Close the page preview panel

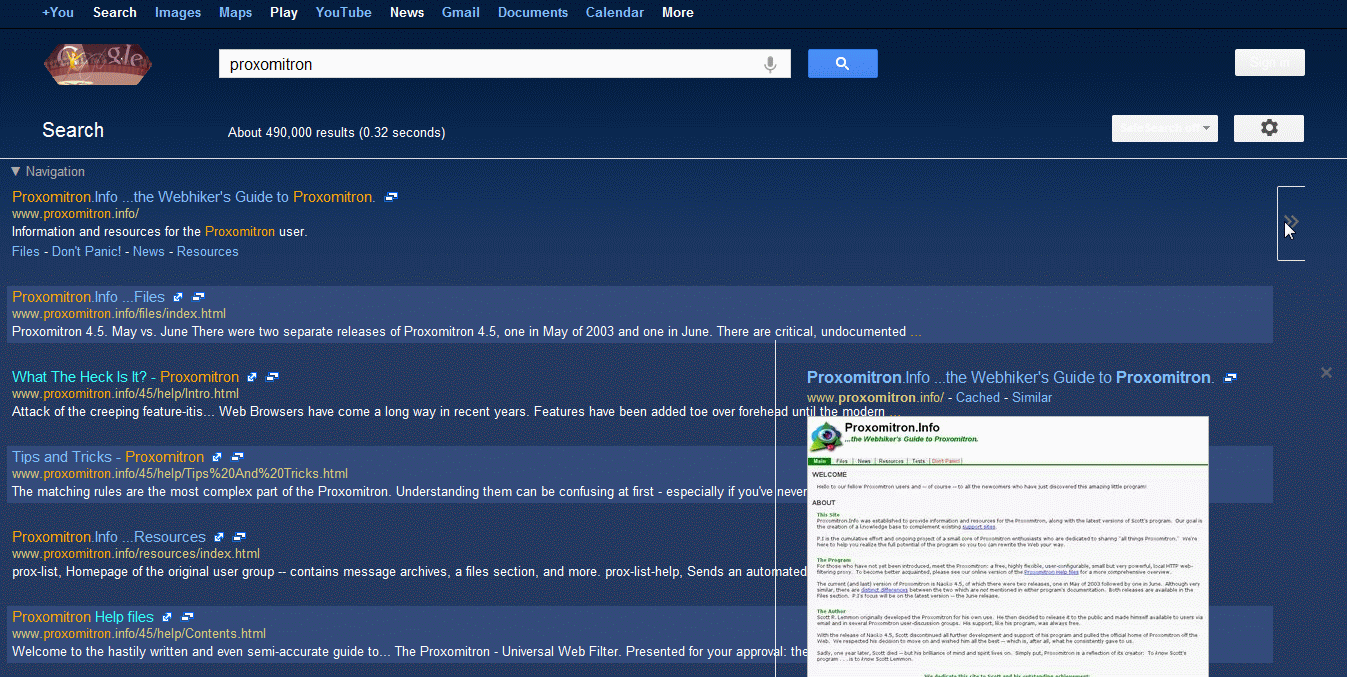pos(1326,373)
